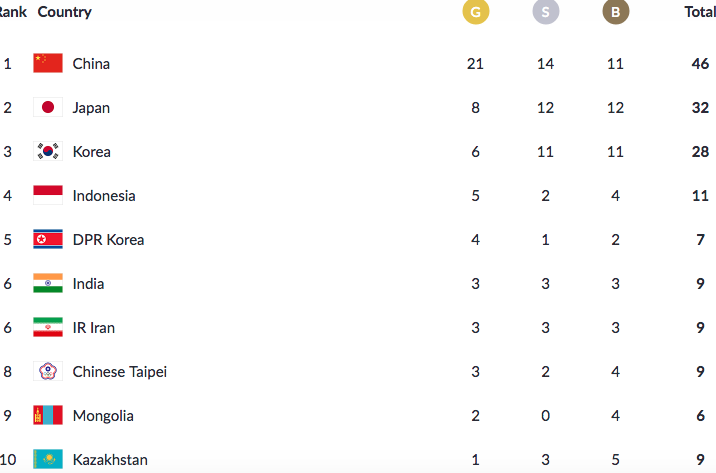
Task: Click the bronze medal B icon
Action: point(616,11)
